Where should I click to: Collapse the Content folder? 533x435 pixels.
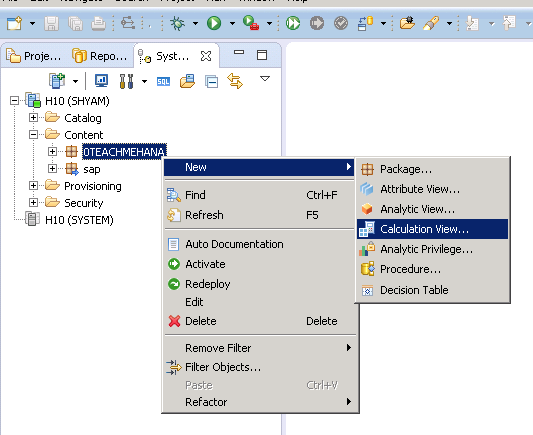(x=33, y=135)
